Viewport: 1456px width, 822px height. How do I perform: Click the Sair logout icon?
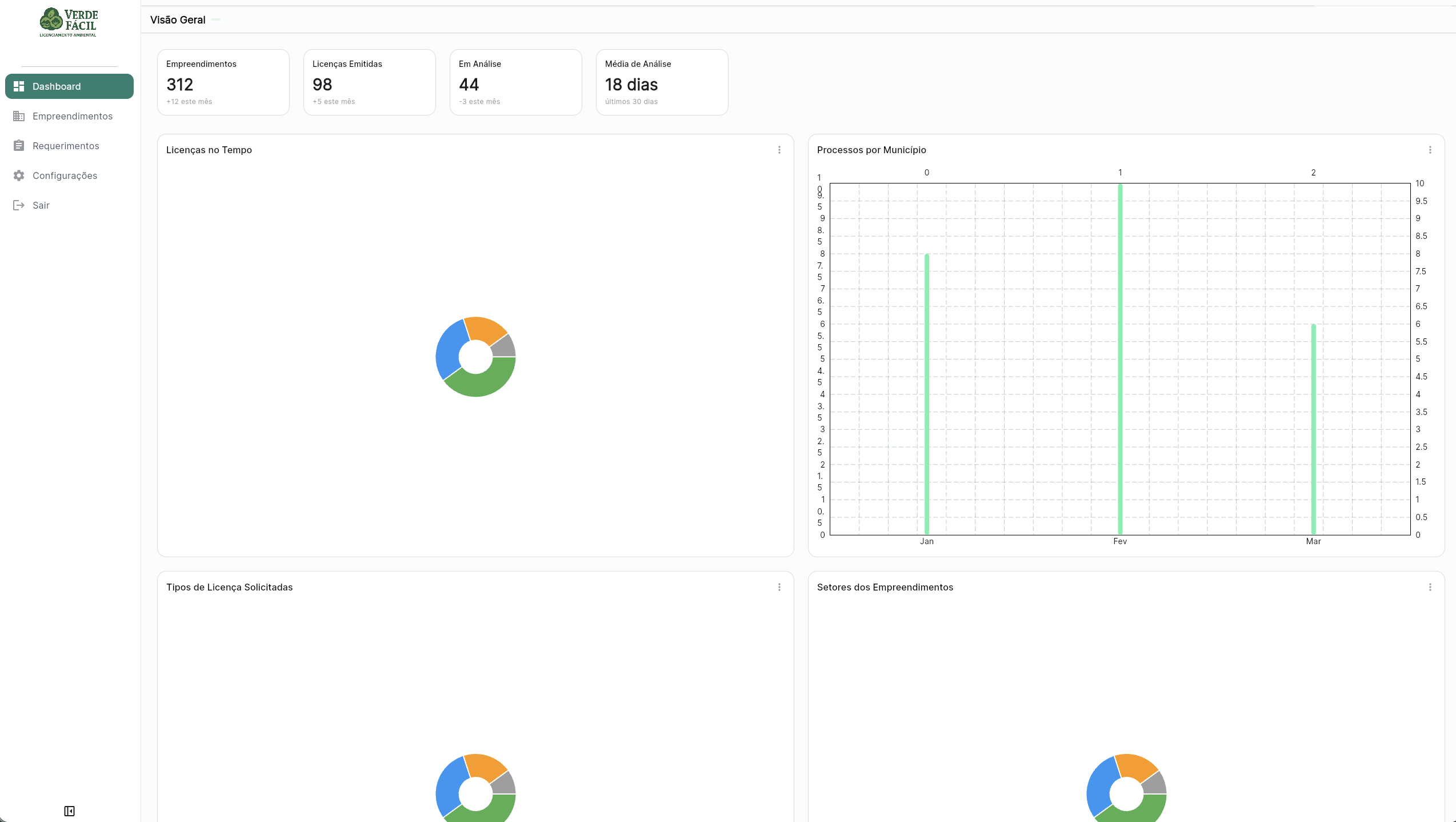pos(19,205)
